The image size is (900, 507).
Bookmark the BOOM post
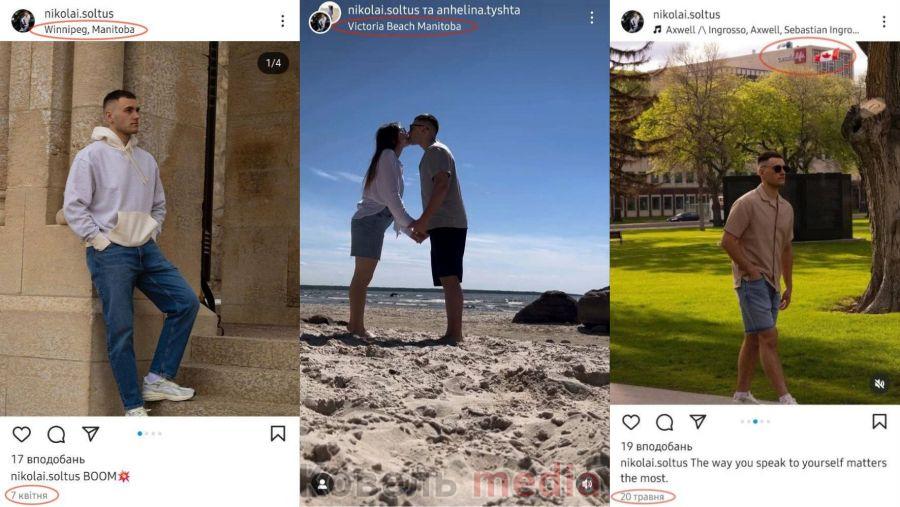(x=278, y=434)
